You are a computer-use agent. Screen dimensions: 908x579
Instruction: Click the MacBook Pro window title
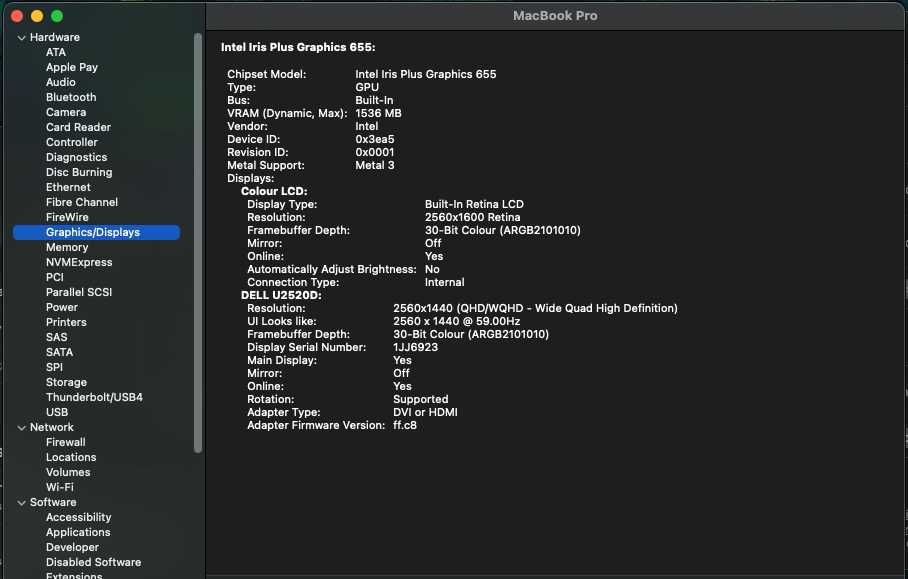(555, 16)
